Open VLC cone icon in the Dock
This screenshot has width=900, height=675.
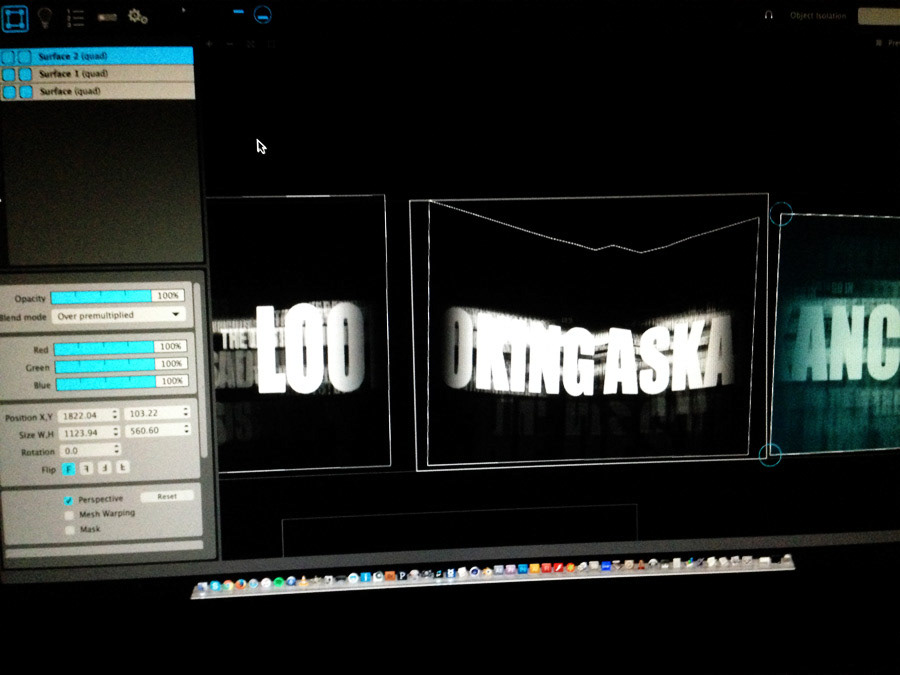coord(304,581)
